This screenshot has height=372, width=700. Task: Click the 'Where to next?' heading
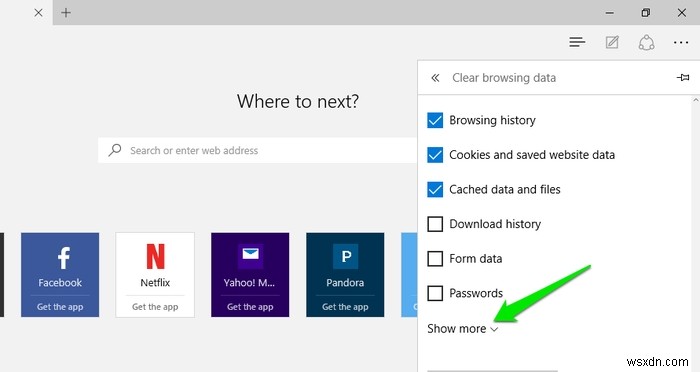(x=298, y=102)
